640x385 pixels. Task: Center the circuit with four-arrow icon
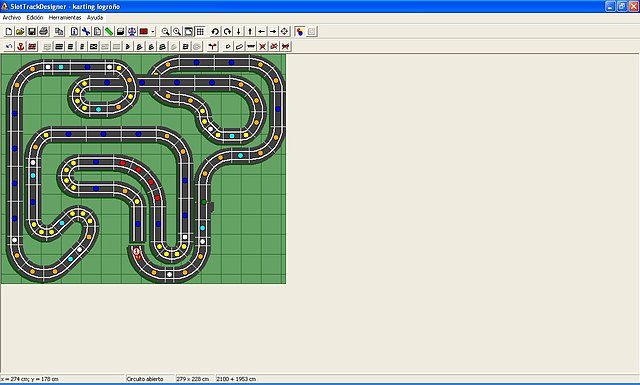(x=284, y=31)
